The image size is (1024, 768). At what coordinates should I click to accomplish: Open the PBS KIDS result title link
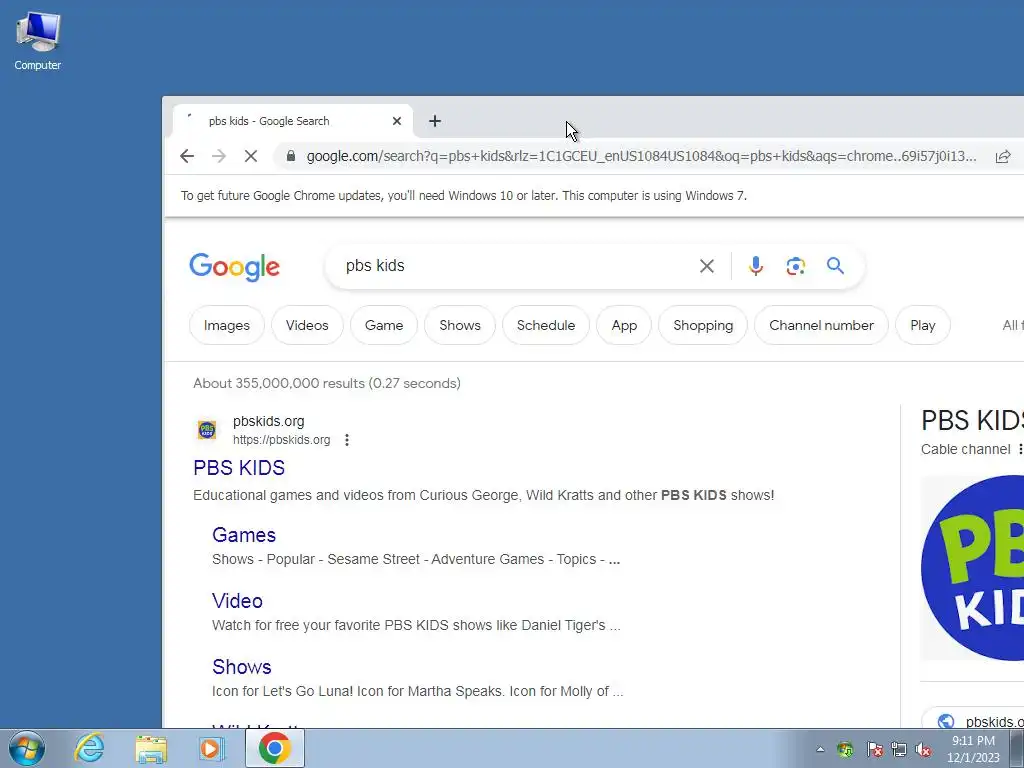point(239,468)
